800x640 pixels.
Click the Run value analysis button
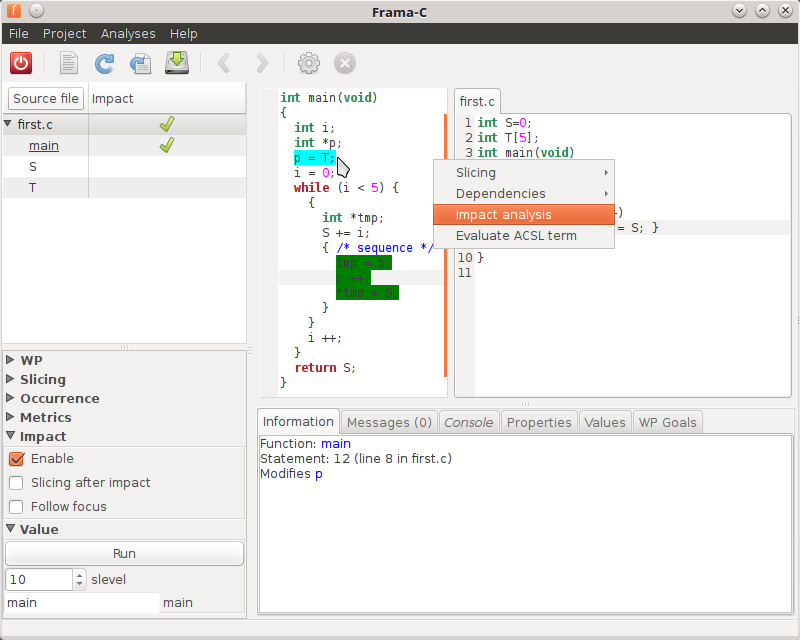[124, 554]
